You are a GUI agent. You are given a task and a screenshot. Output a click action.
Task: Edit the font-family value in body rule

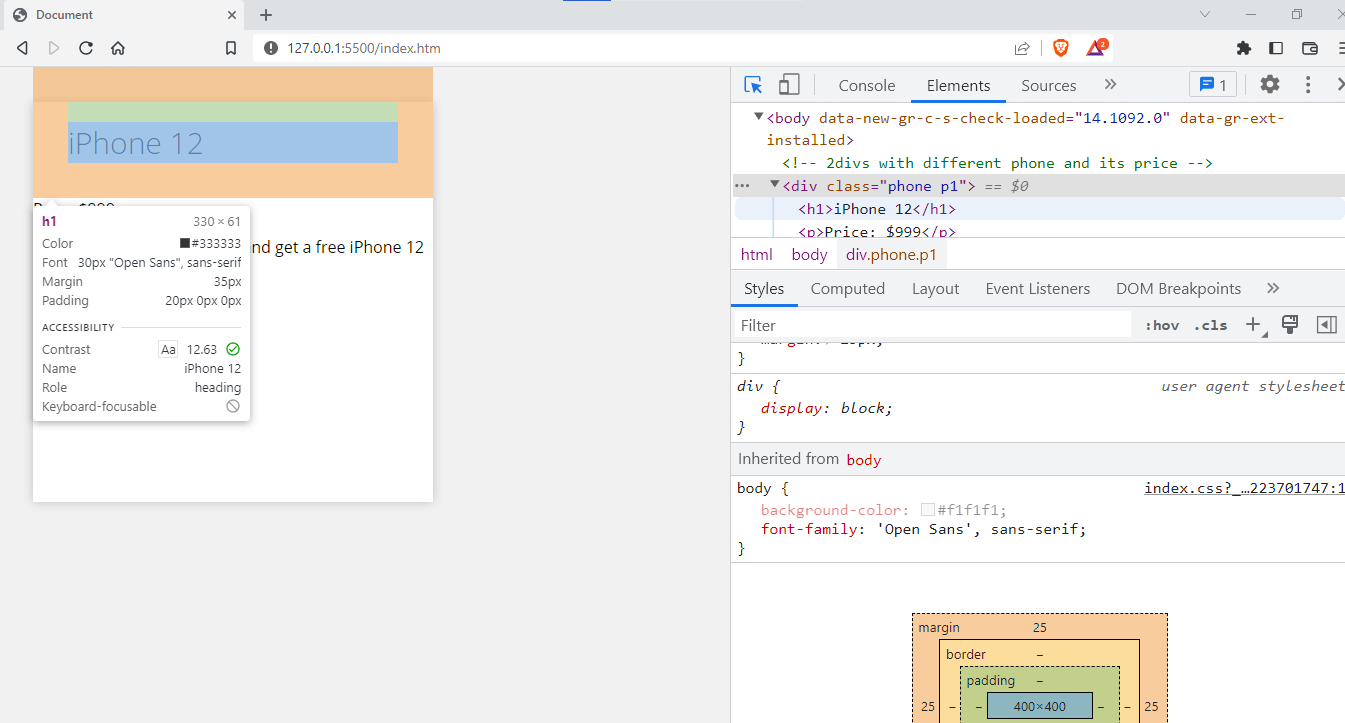coord(976,529)
